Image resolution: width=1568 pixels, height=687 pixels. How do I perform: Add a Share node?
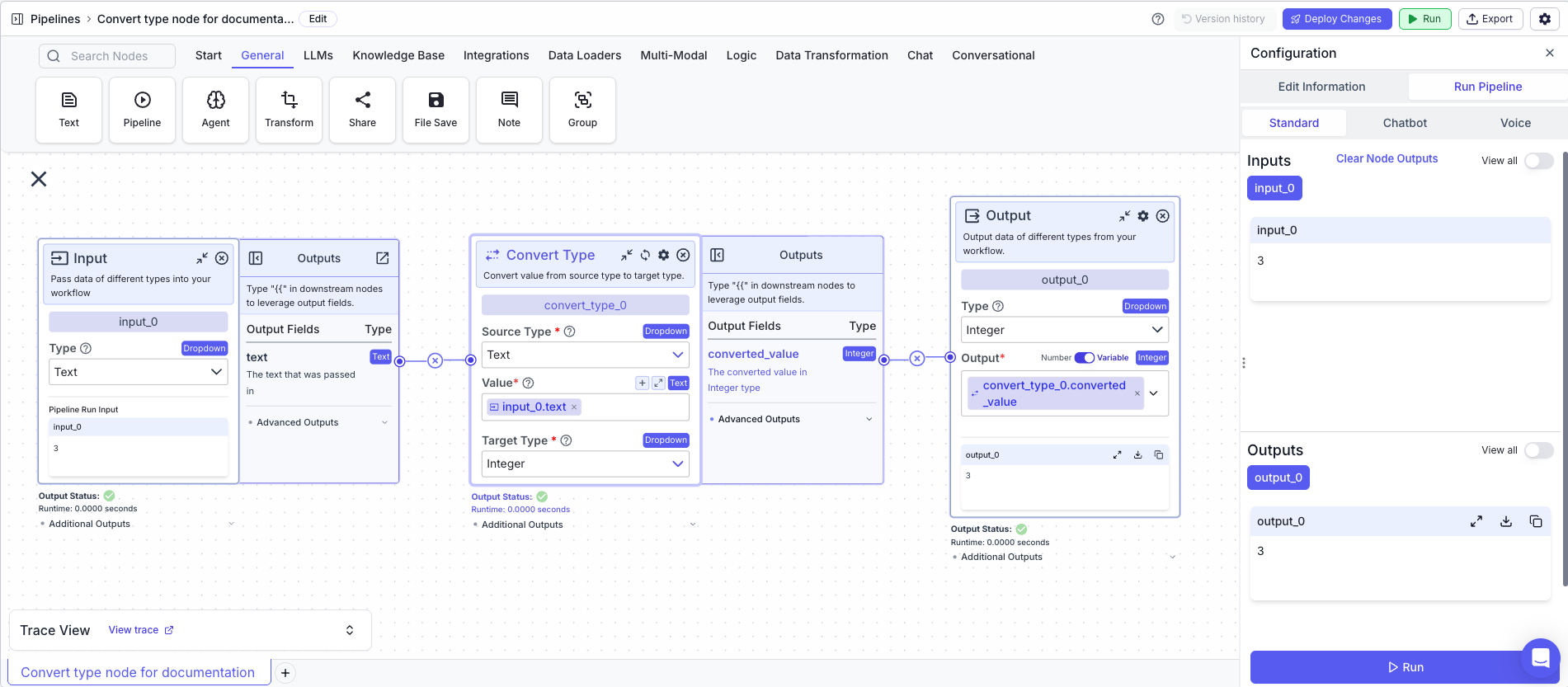362,110
